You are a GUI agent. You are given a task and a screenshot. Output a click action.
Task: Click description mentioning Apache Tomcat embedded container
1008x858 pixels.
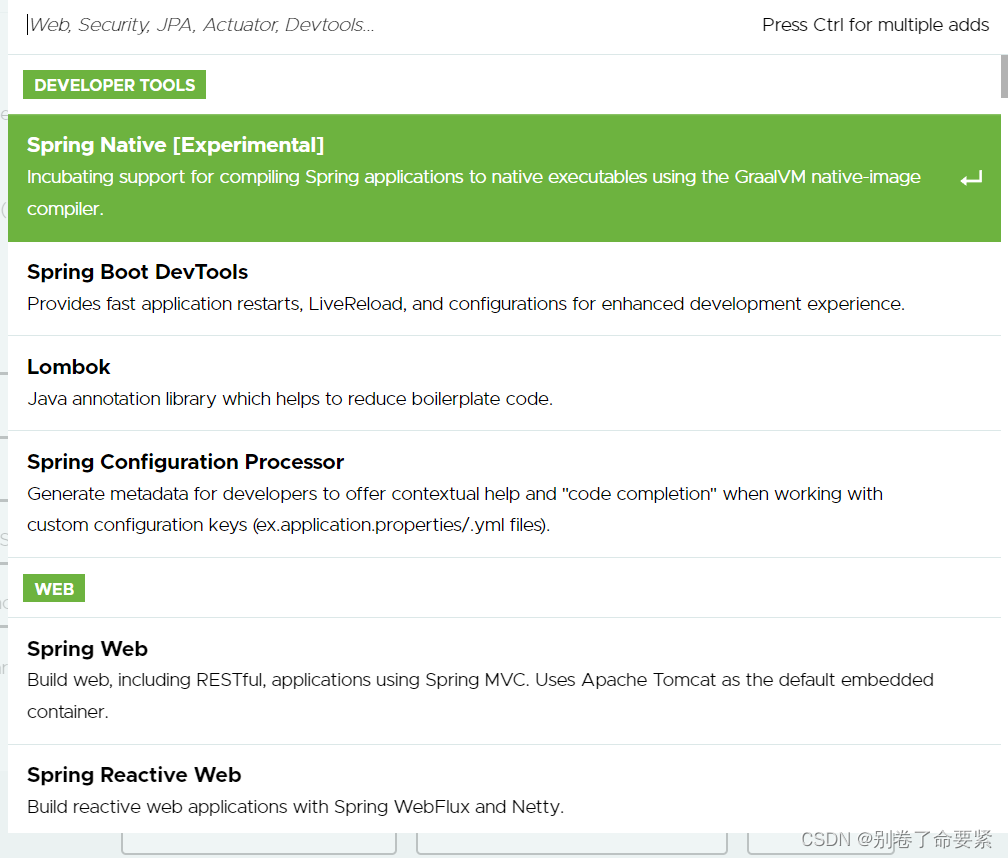pos(480,696)
